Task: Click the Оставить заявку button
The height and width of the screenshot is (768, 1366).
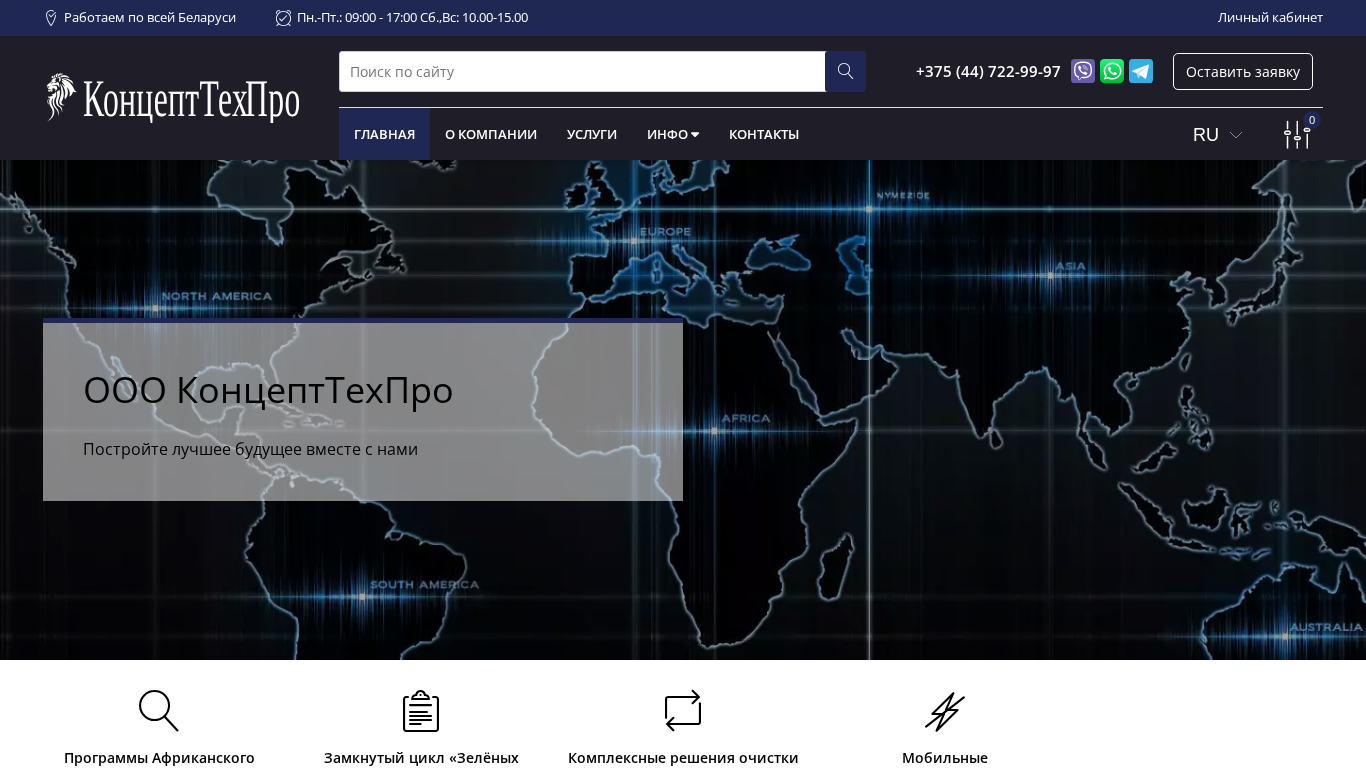Action: (1243, 72)
